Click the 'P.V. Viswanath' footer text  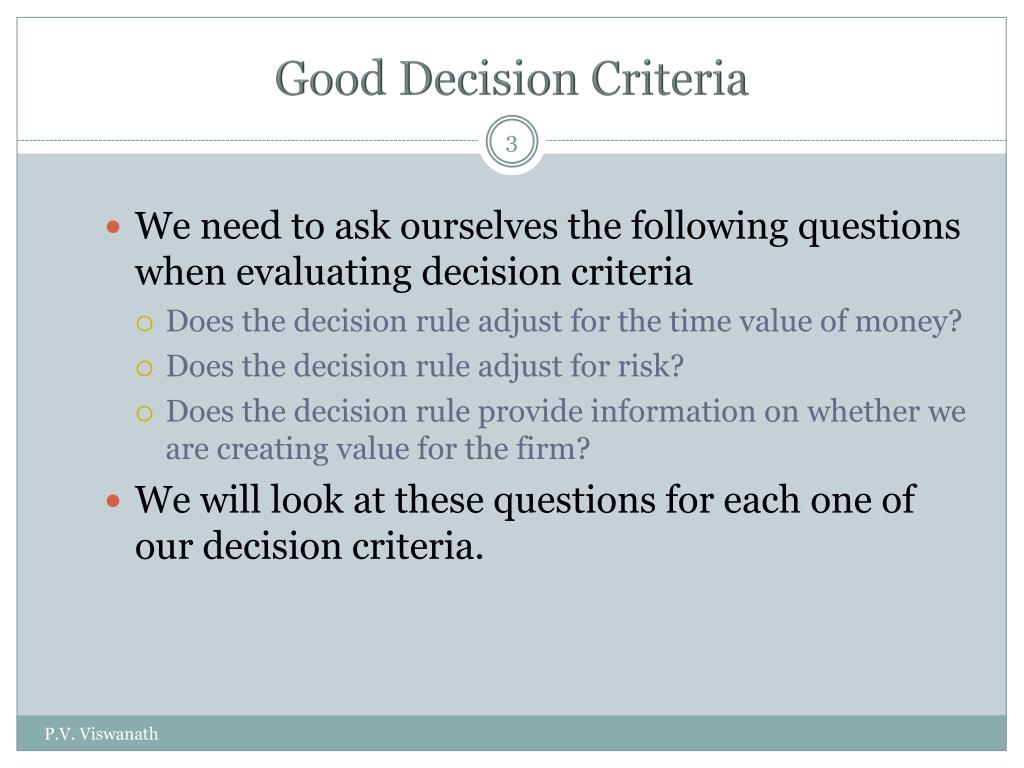coord(101,734)
